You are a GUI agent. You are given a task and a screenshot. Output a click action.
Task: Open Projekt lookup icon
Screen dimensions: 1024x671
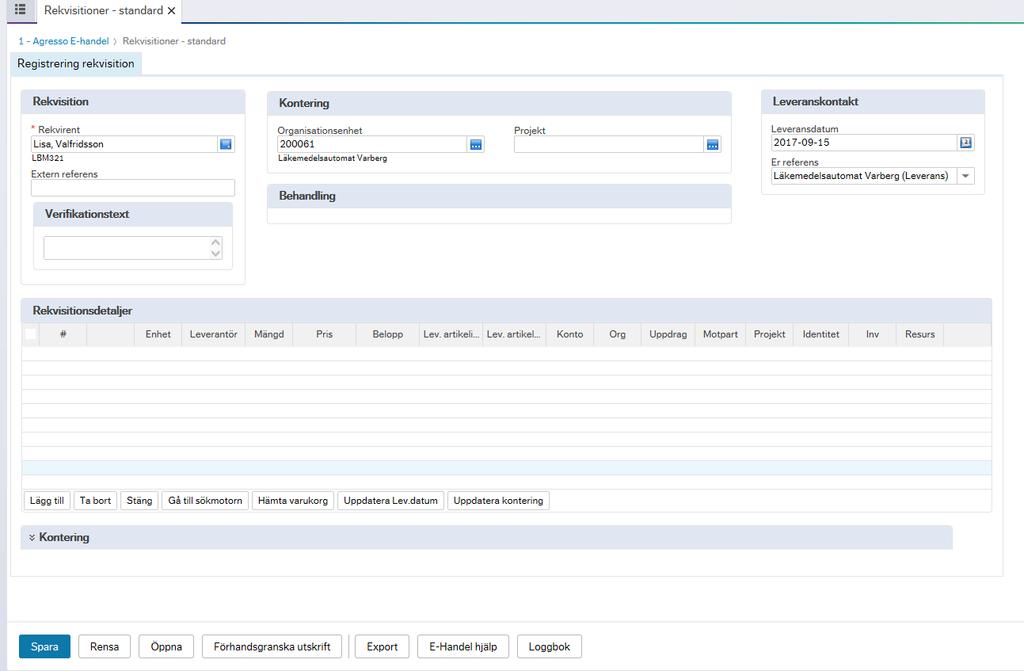tap(712, 144)
